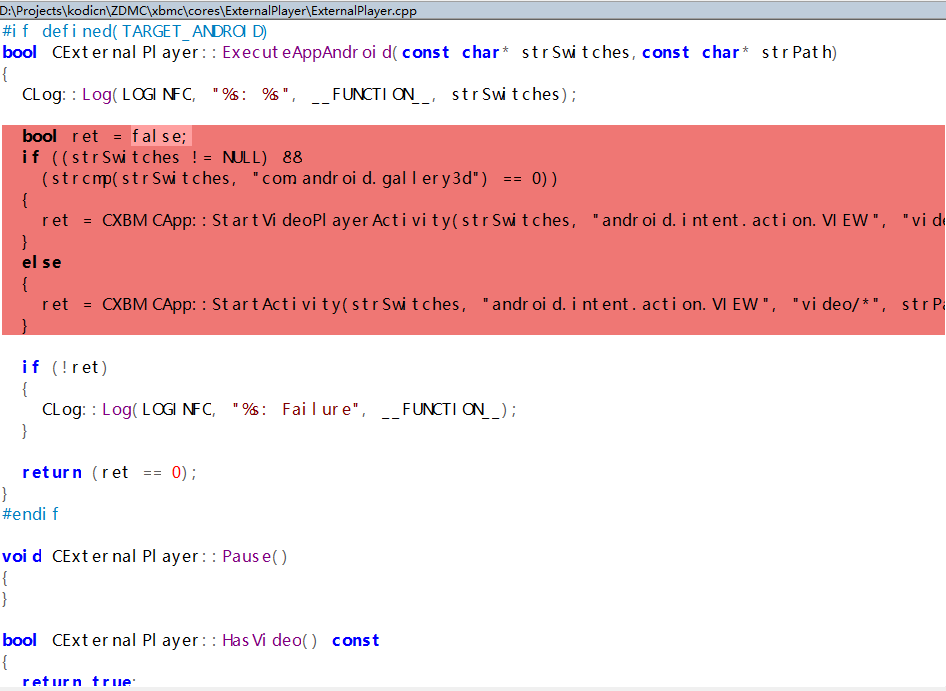Click the 'if (!ret)' statement
946x691 pixels.
point(64,367)
